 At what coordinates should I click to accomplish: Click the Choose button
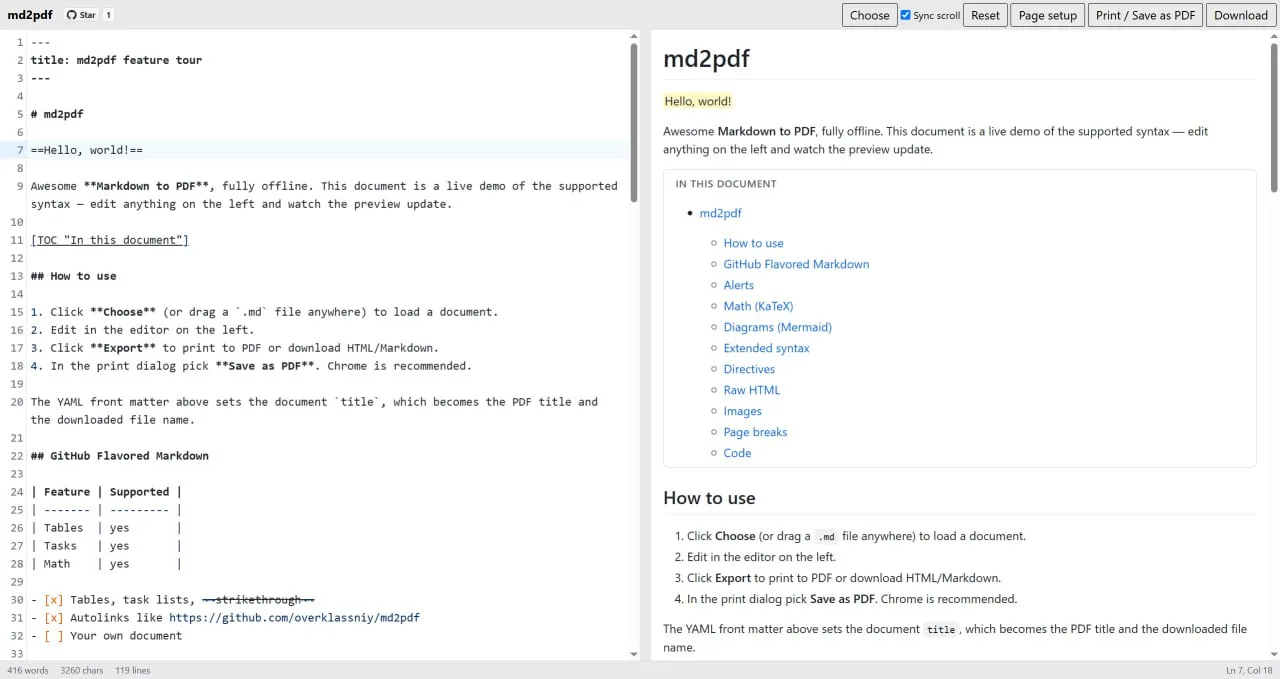coord(869,15)
